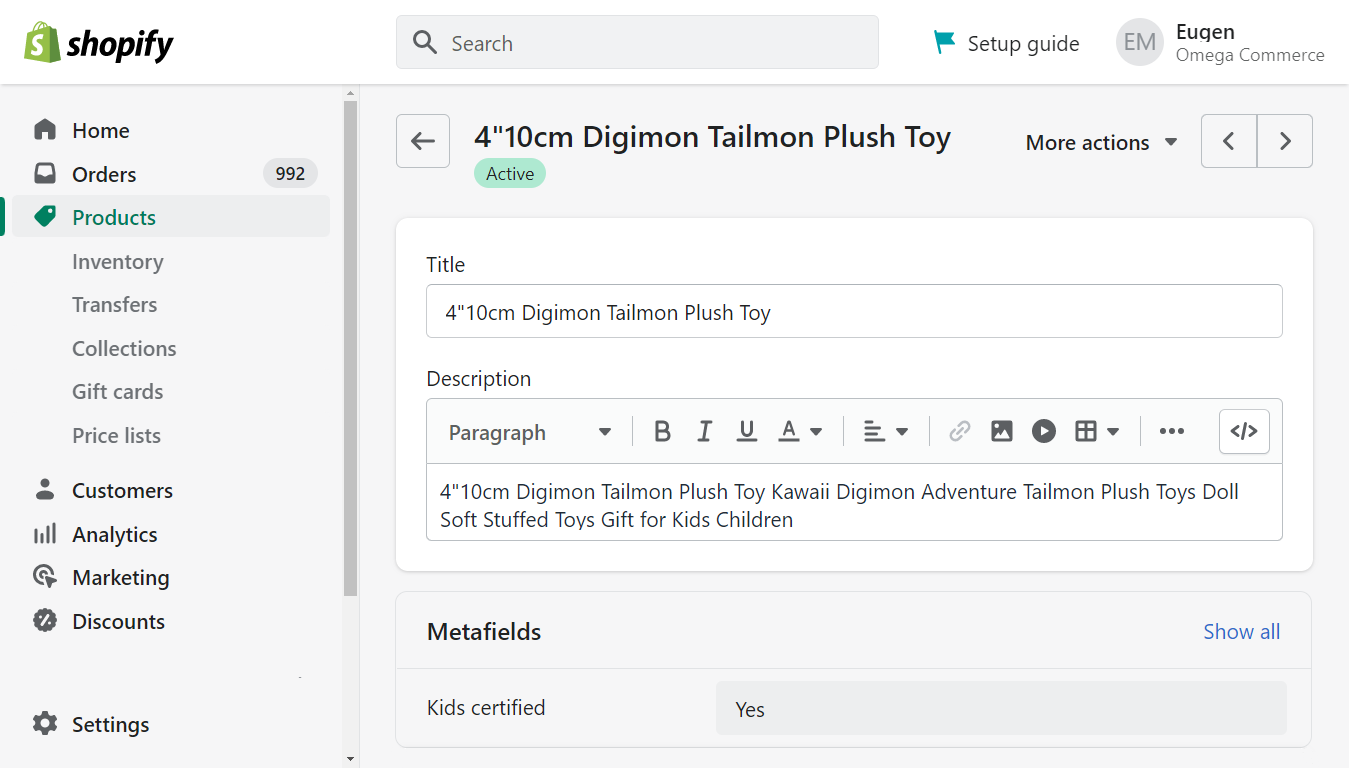Click the Kids certified label
Screen dimensions: 1349x768
[486, 707]
